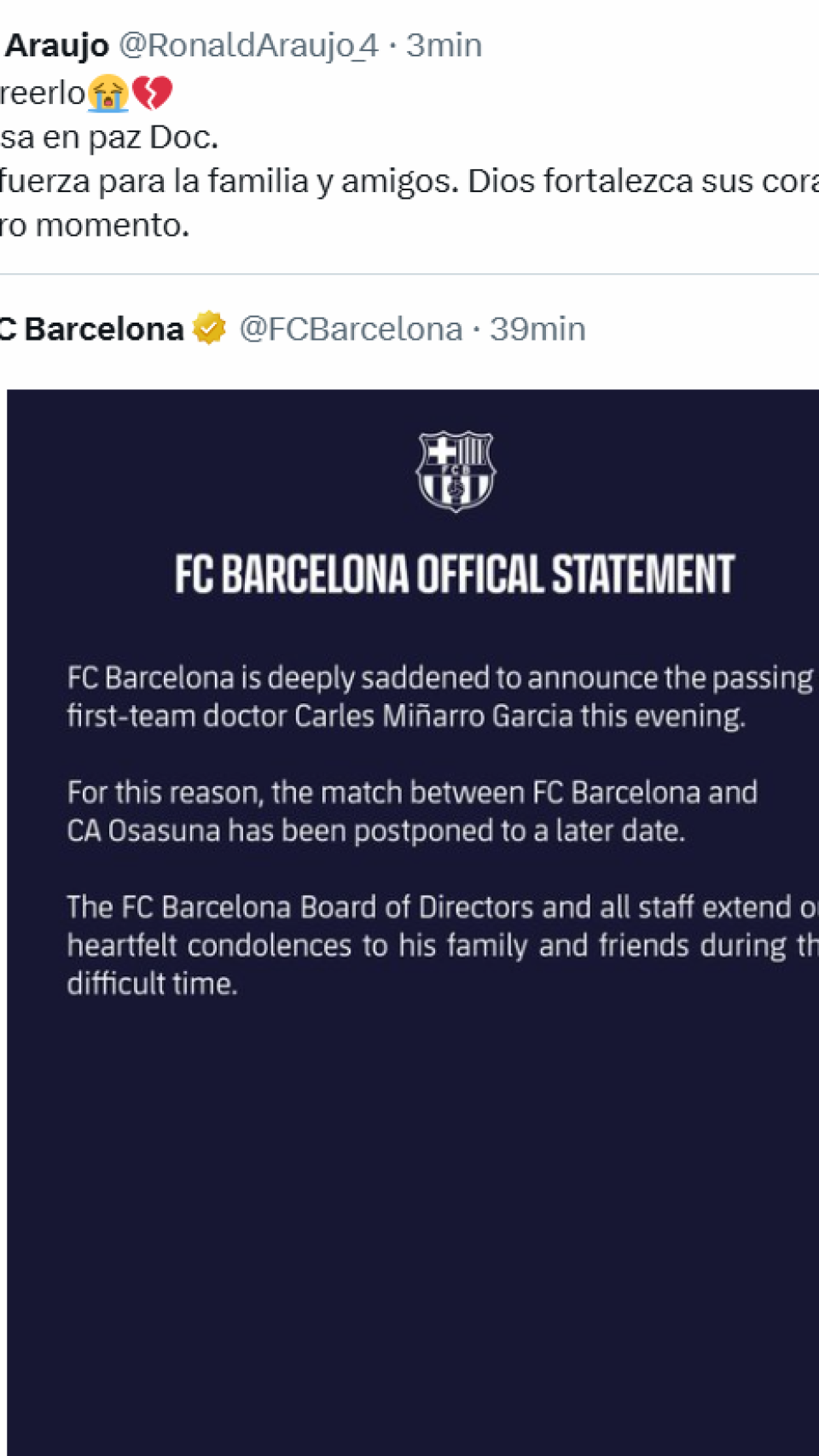Click the 'difficult time.' closing line

pyautogui.click(x=153, y=984)
